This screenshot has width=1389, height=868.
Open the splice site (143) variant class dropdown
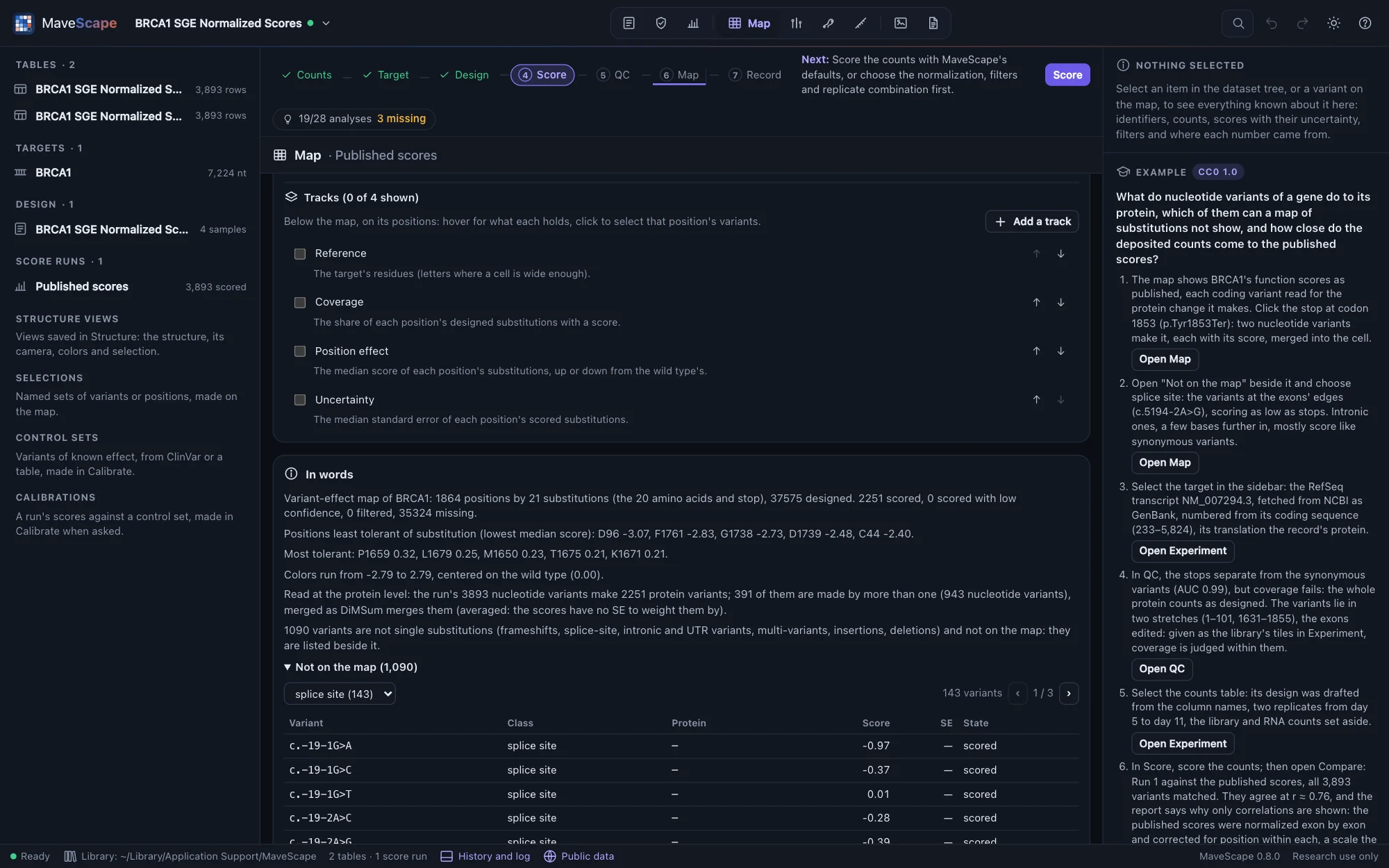pyautogui.click(x=340, y=694)
